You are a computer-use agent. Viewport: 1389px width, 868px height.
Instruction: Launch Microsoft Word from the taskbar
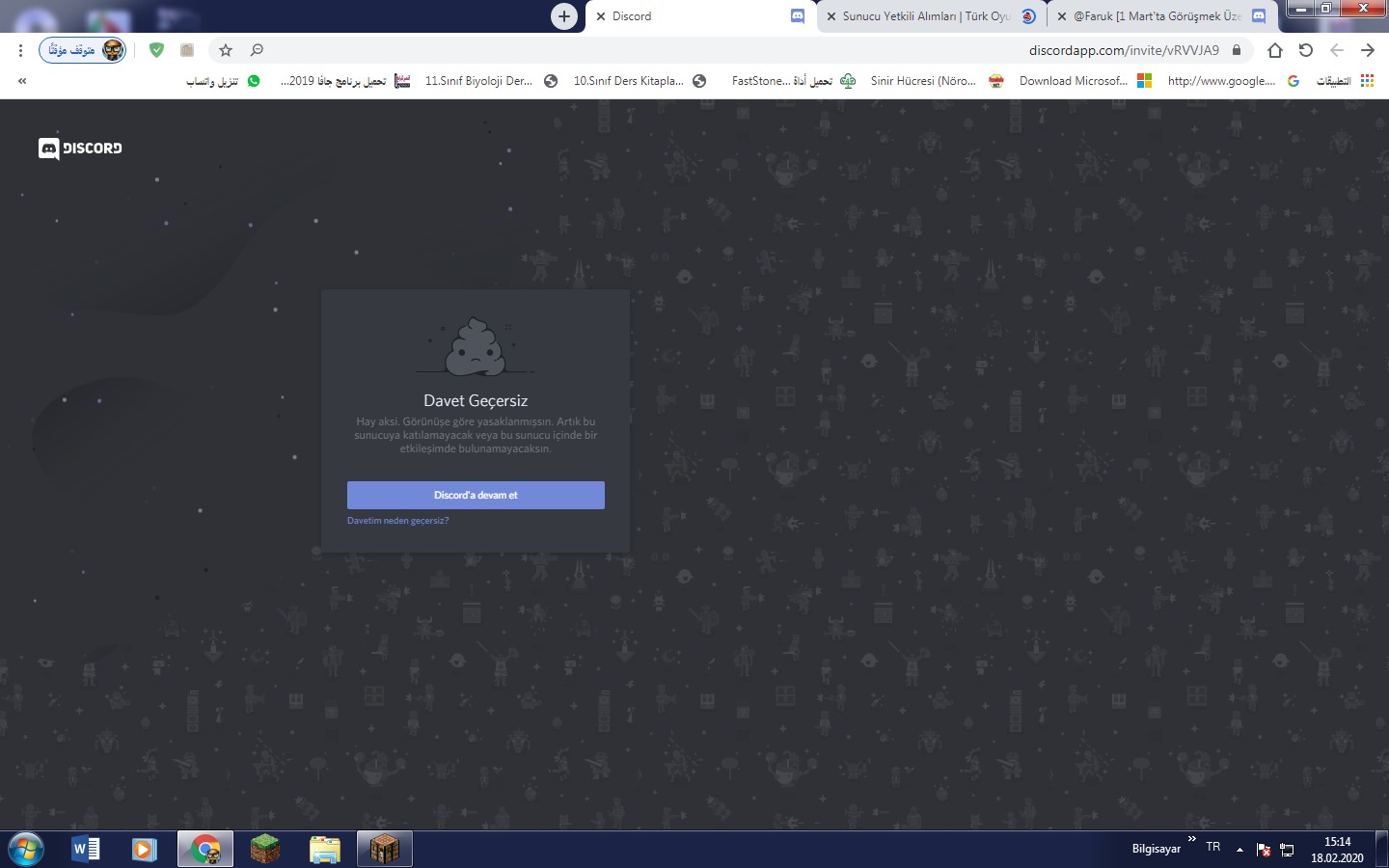86,850
